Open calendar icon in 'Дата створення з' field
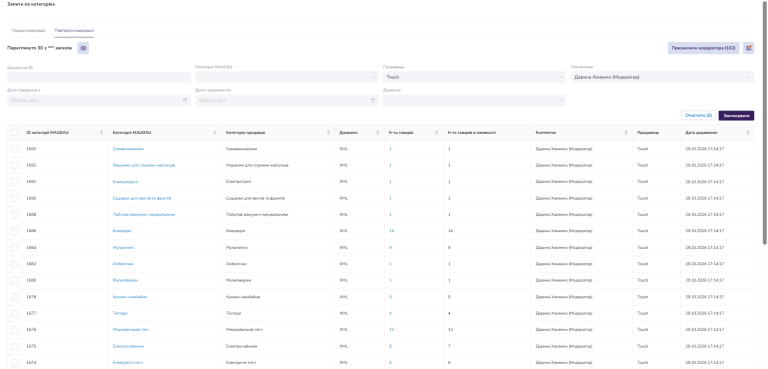768x369 pixels. click(185, 100)
